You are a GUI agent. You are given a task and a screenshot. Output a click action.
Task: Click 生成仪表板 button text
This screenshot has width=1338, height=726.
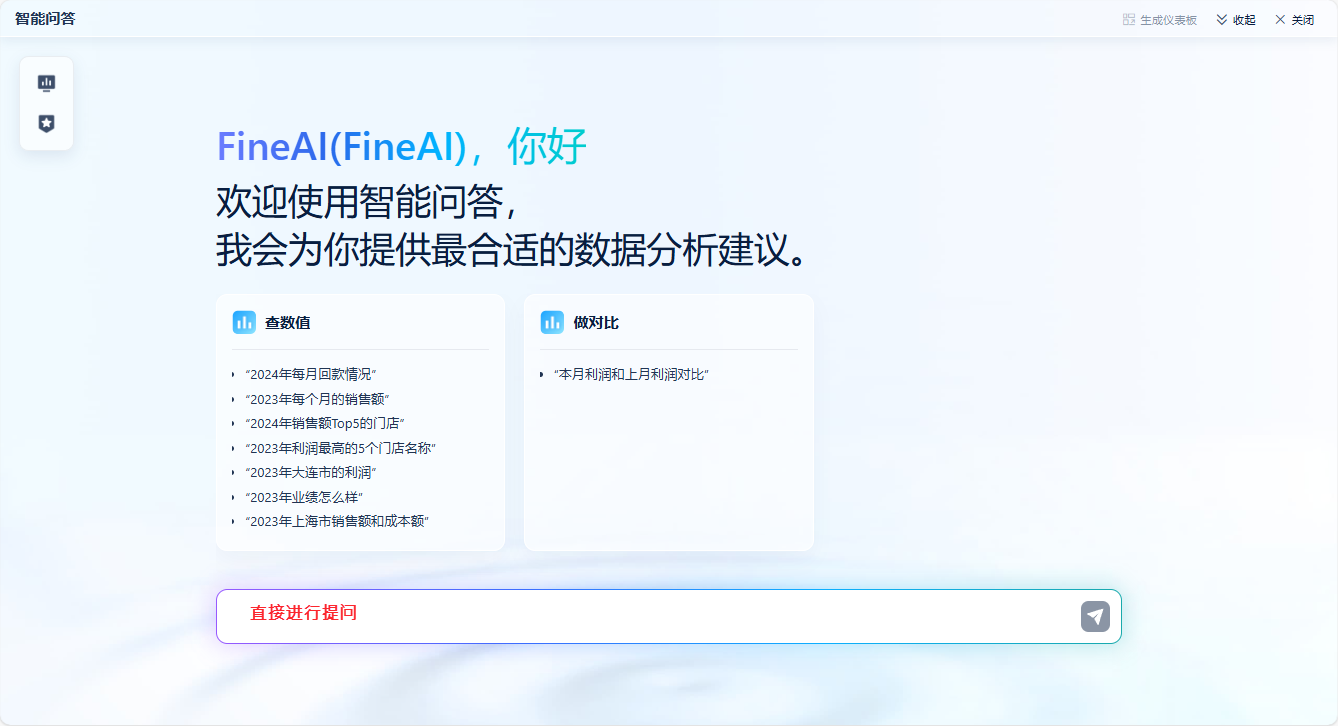coord(1168,20)
